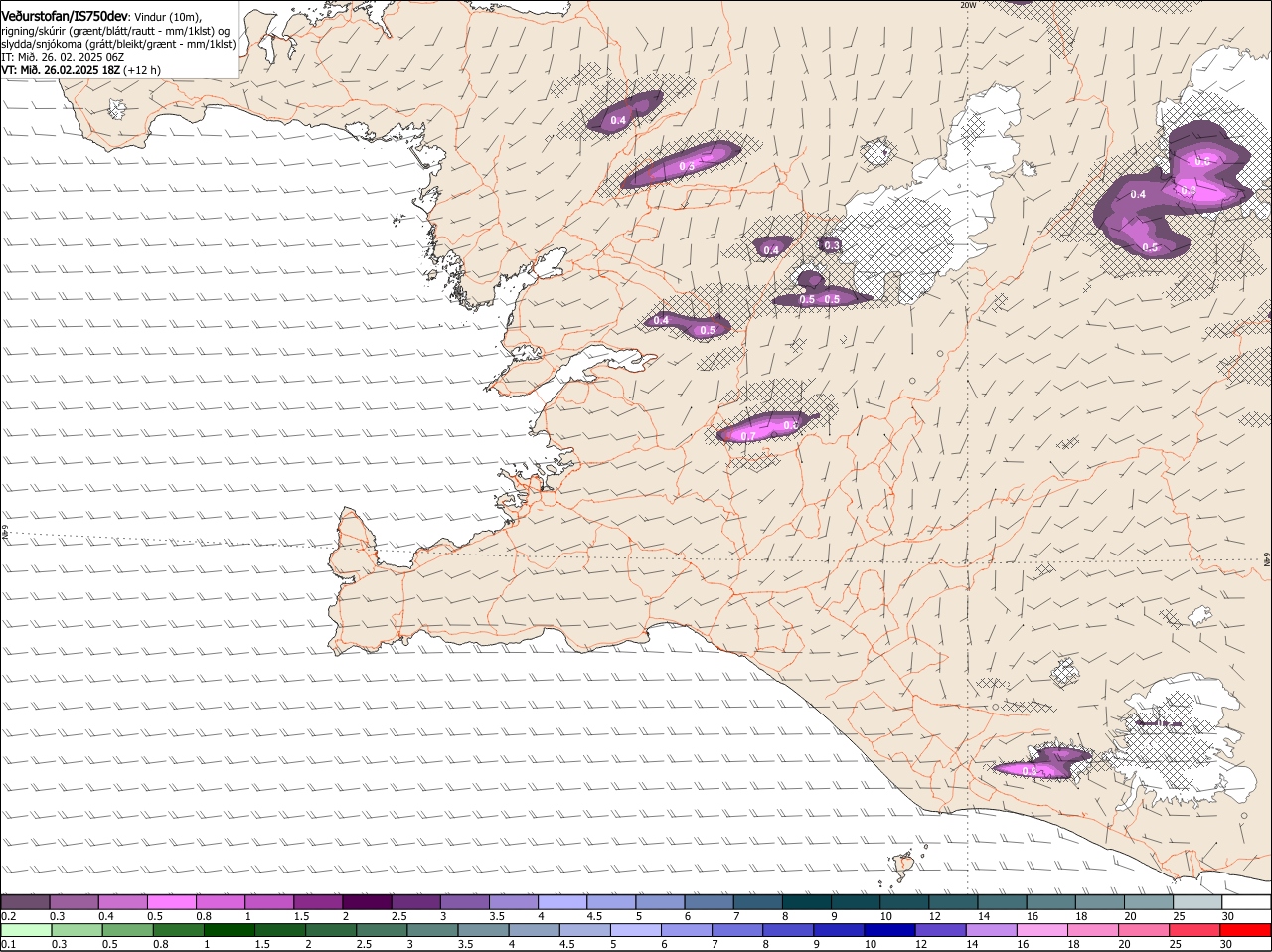This screenshot has width=1272, height=952.
Task: Click 'rigning/skúrir' in the map description
Action: click(33, 31)
